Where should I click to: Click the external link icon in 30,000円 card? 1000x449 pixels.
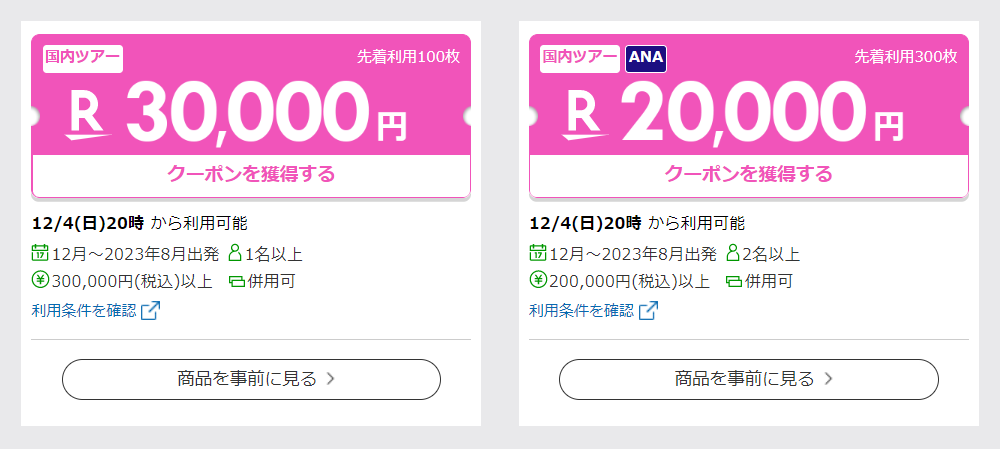(151, 311)
